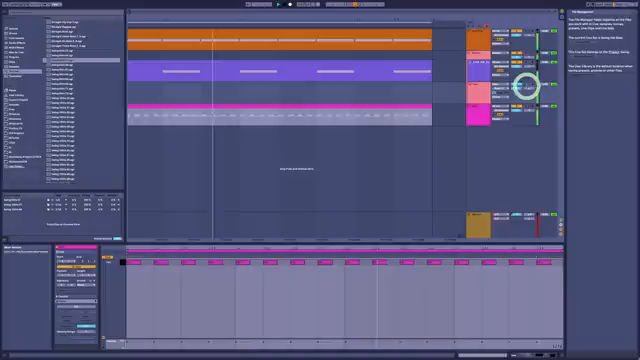Open input type dropdown of purple track
Viewport: 640px width, 360px height.
(x=500, y=62)
